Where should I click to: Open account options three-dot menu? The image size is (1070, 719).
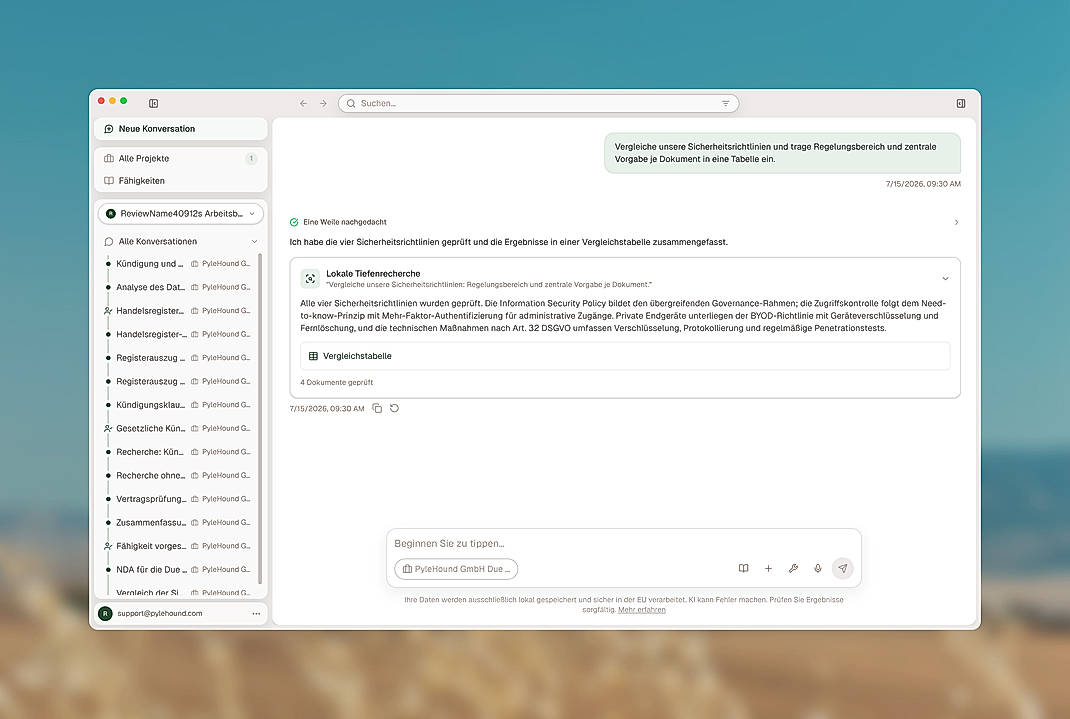point(256,613)
